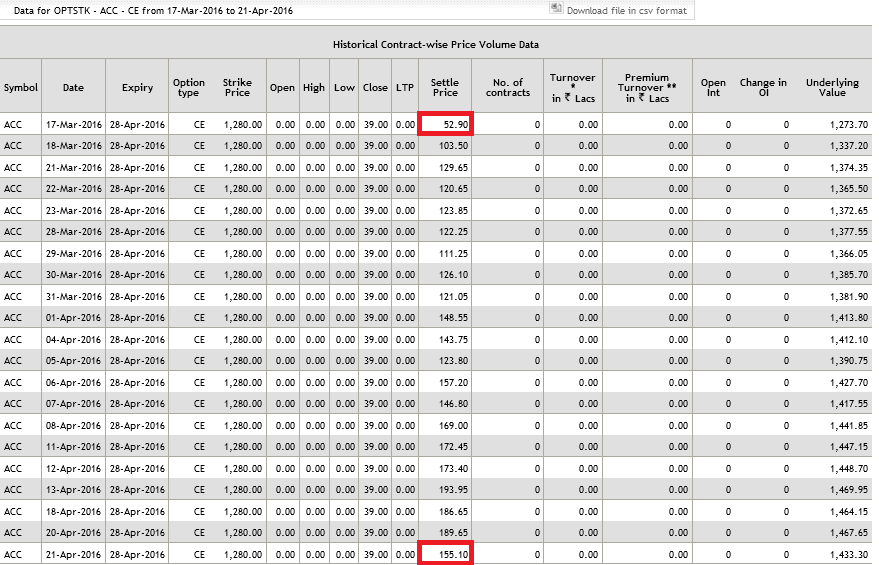Click the CSV file icon beside Download
This screenshot has width=879, height=565.
(556, 8)
